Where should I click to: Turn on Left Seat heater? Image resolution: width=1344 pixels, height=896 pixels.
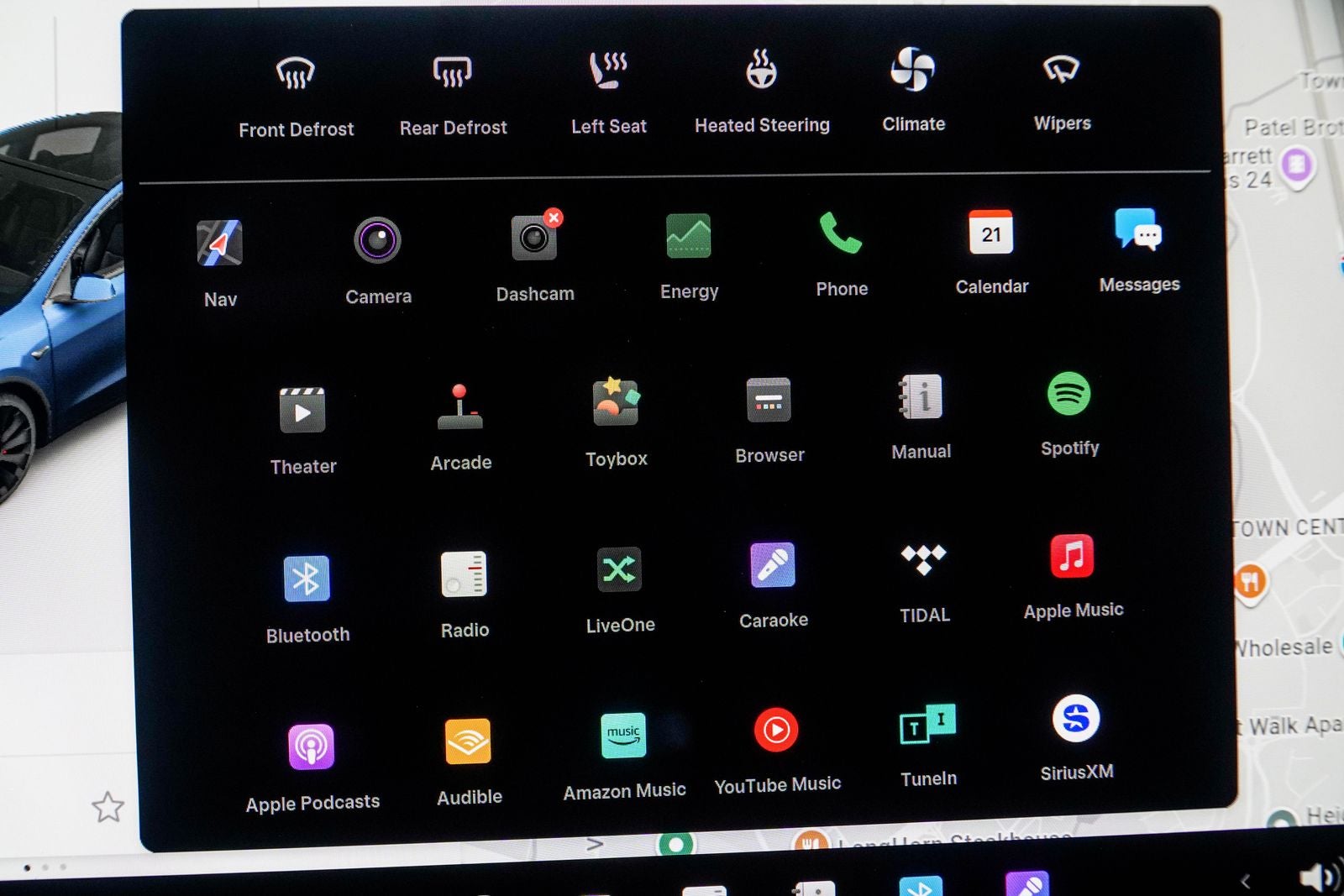click(x=608, y=71)
